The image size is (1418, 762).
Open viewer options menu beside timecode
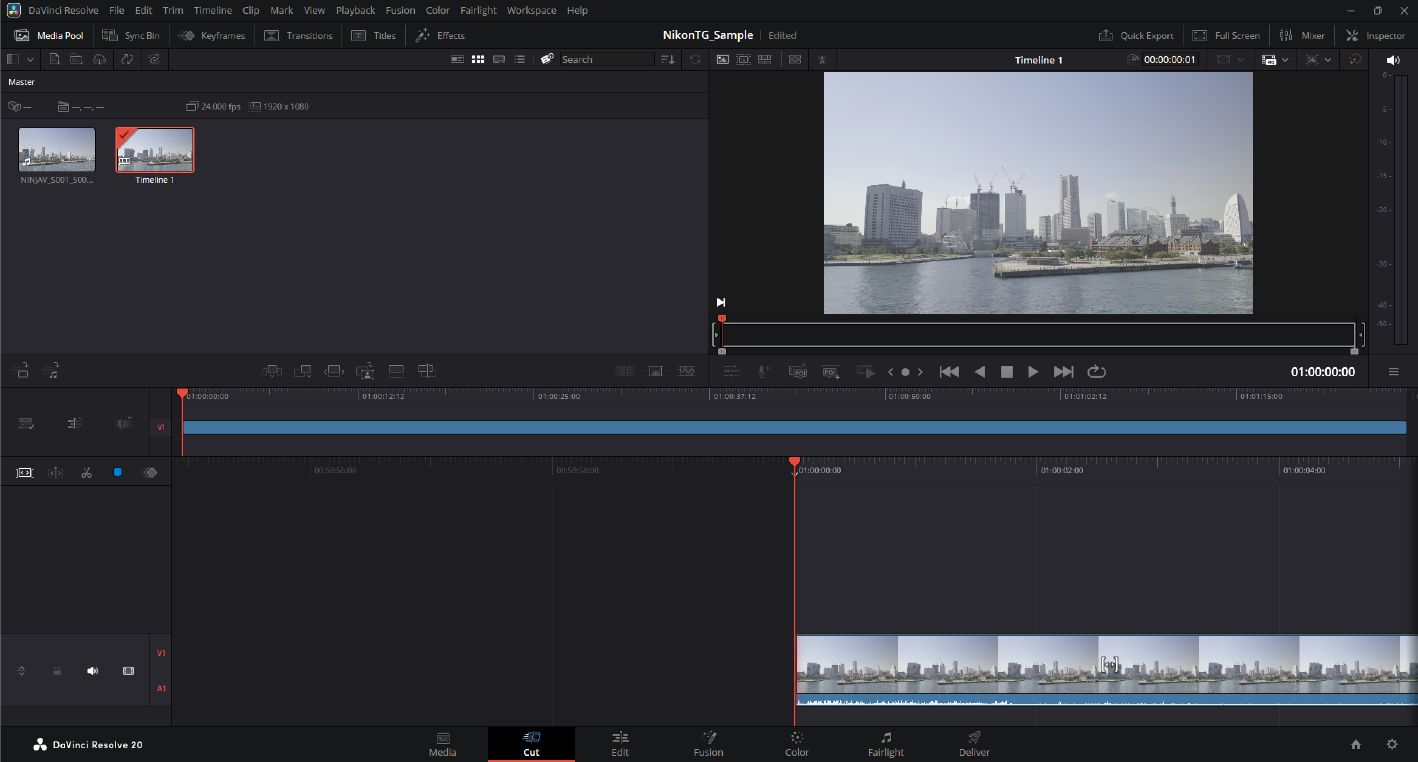(1393, 372)
